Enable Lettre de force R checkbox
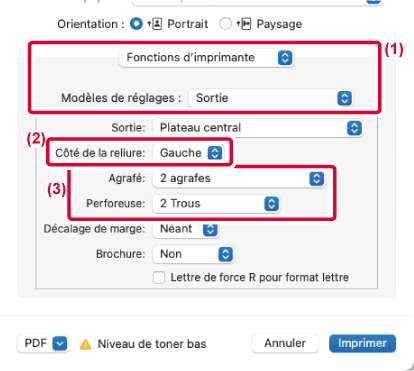The width and height of the screenshot is (414, 371). (159, 277)
